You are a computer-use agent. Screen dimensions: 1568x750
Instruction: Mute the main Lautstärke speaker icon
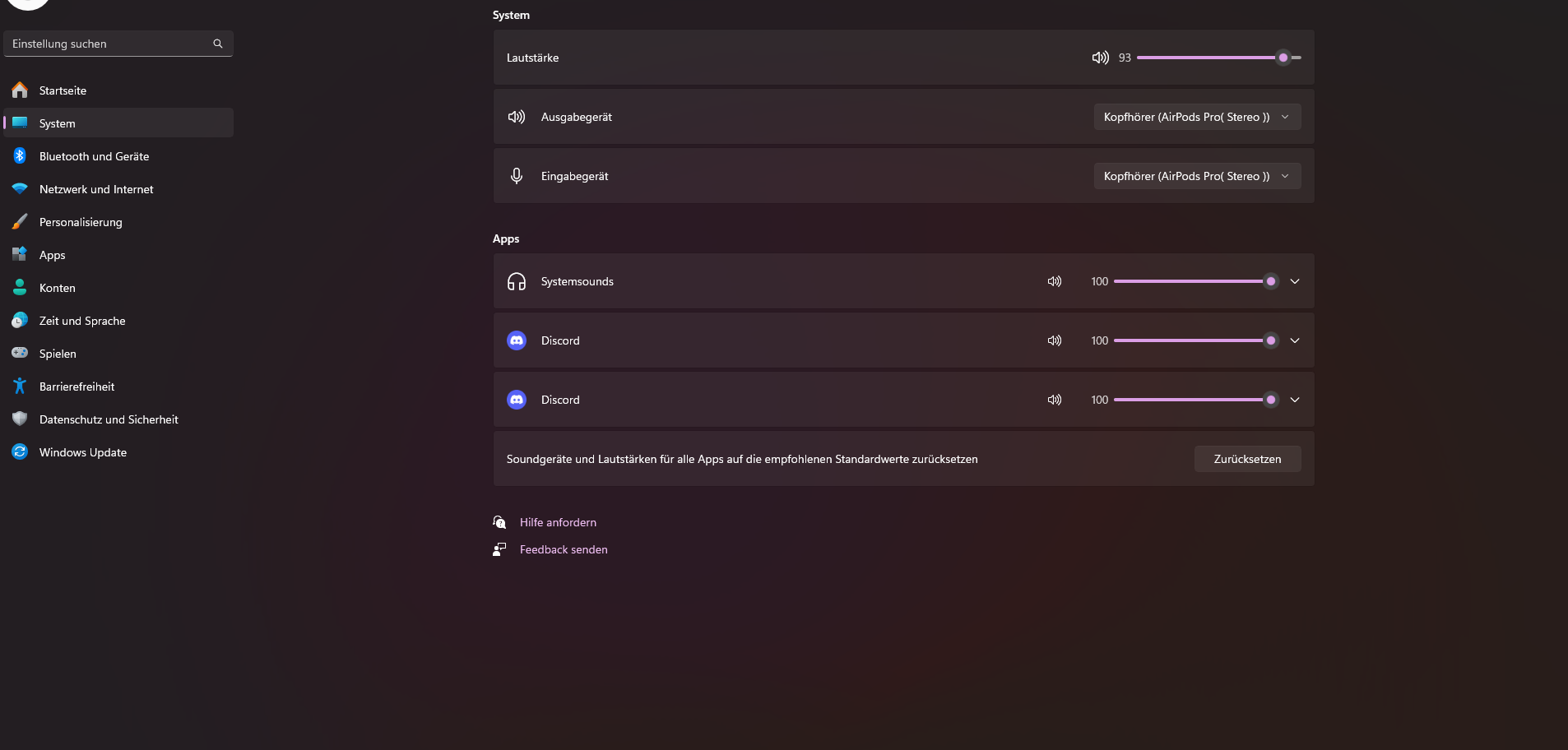point(1100,58)
